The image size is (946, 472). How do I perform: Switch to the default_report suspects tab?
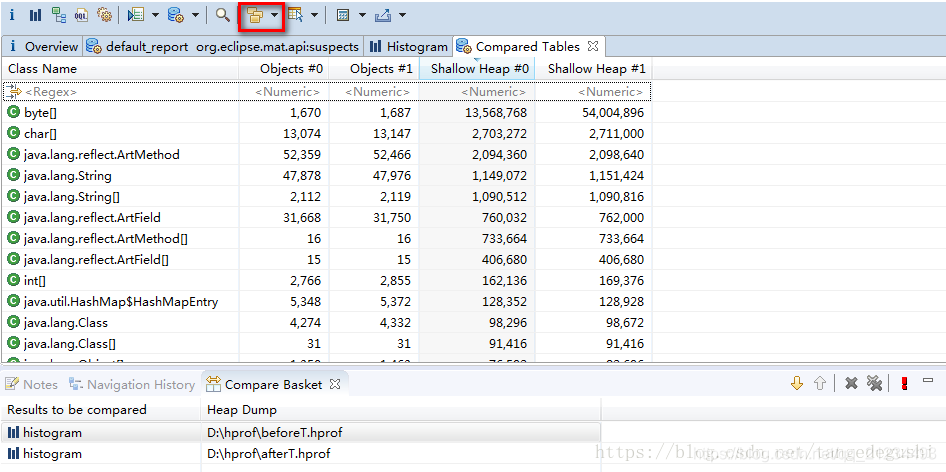[x=222, y=46]
